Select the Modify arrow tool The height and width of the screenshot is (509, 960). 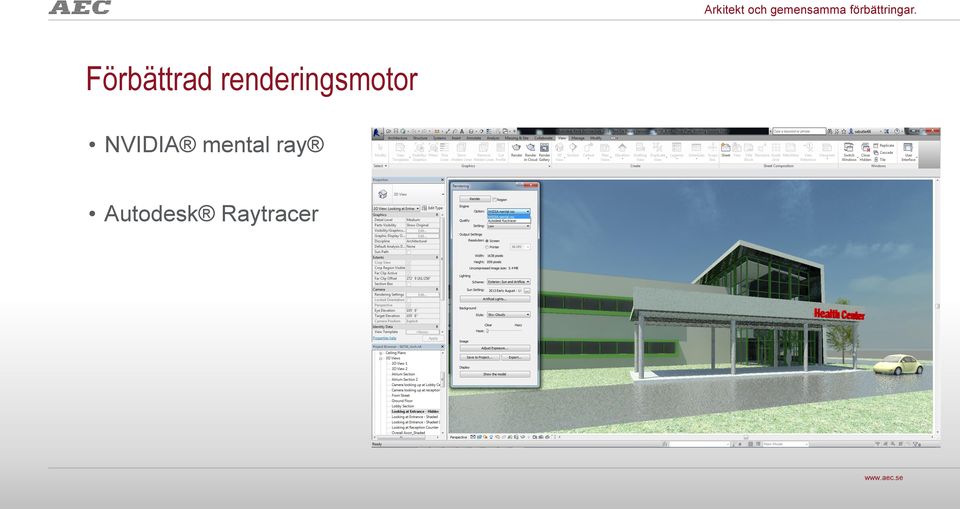380,148
